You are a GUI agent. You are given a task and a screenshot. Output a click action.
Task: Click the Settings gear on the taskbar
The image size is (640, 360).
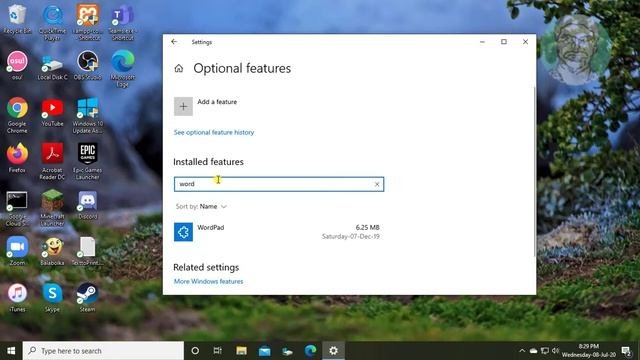(333, 351)
